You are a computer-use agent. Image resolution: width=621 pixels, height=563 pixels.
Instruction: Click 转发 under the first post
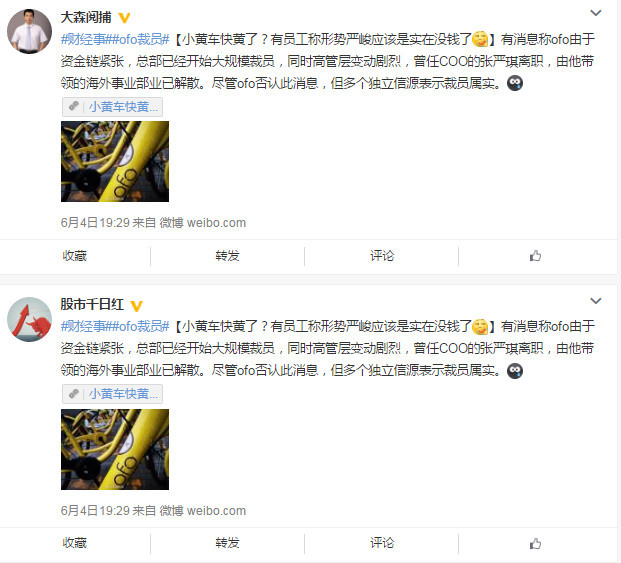227,256
